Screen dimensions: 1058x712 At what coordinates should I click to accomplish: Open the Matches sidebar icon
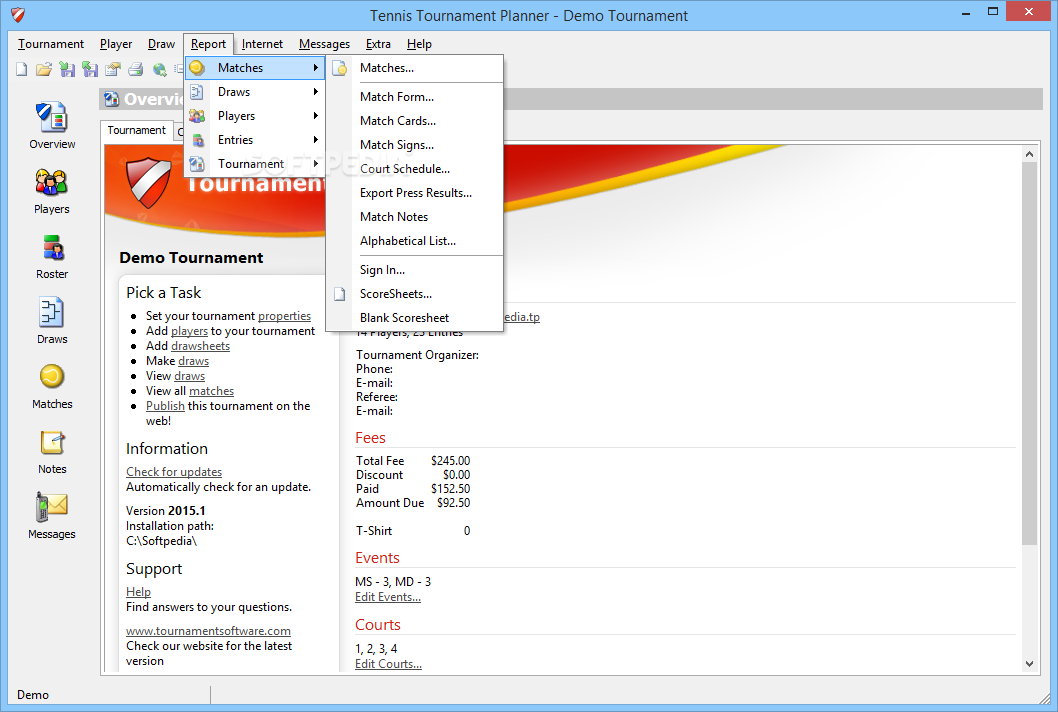point(52,386)
